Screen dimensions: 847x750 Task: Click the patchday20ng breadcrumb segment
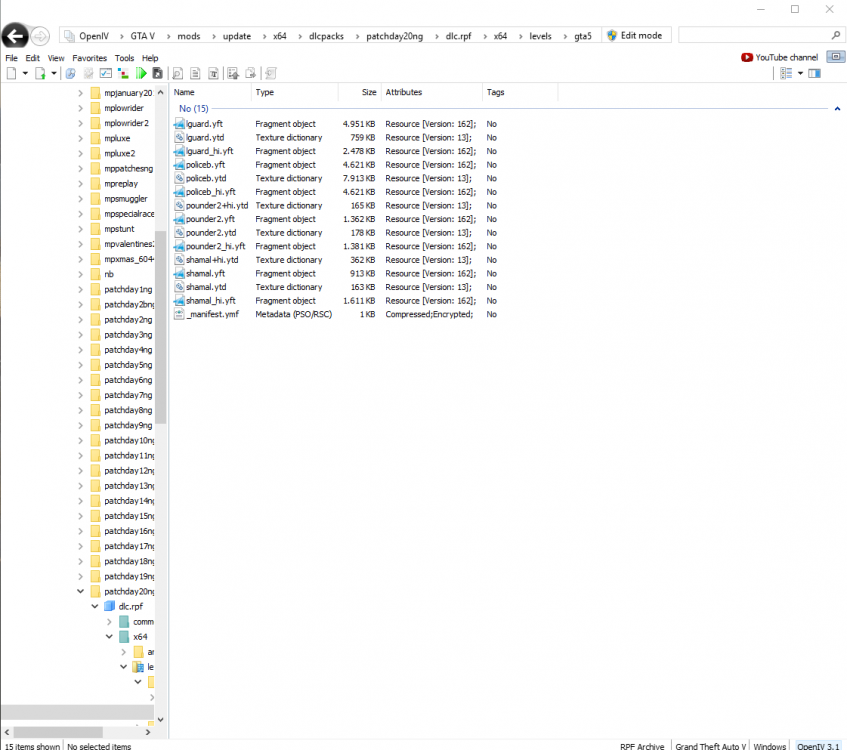395,36
